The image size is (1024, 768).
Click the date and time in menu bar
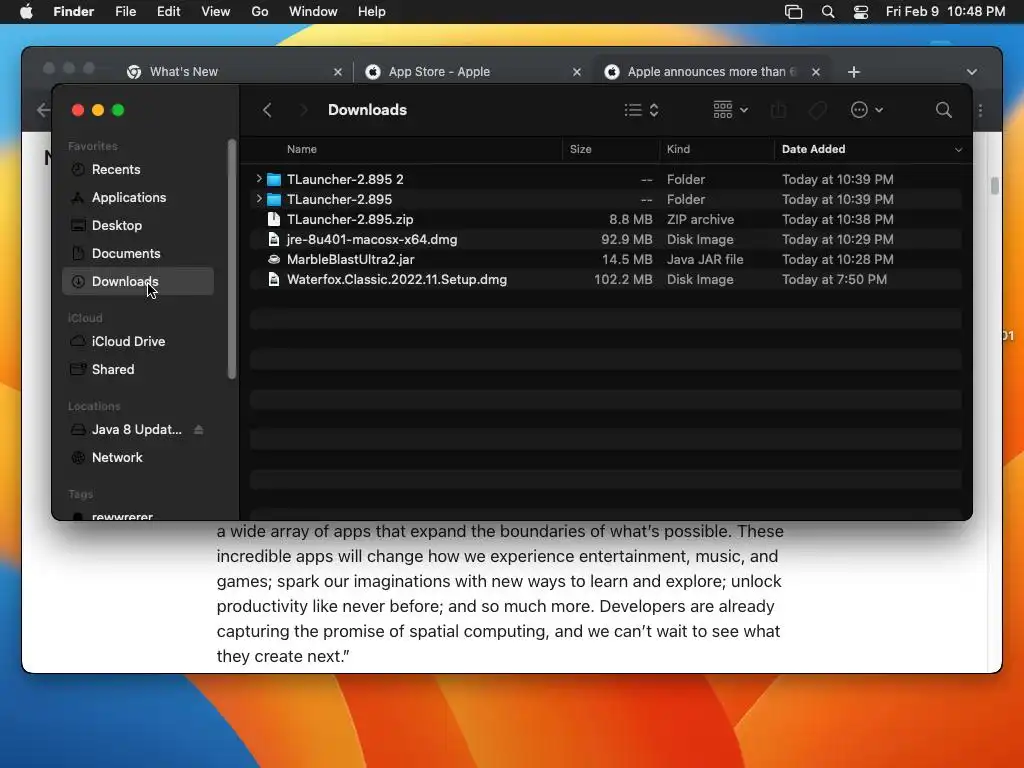946,12
